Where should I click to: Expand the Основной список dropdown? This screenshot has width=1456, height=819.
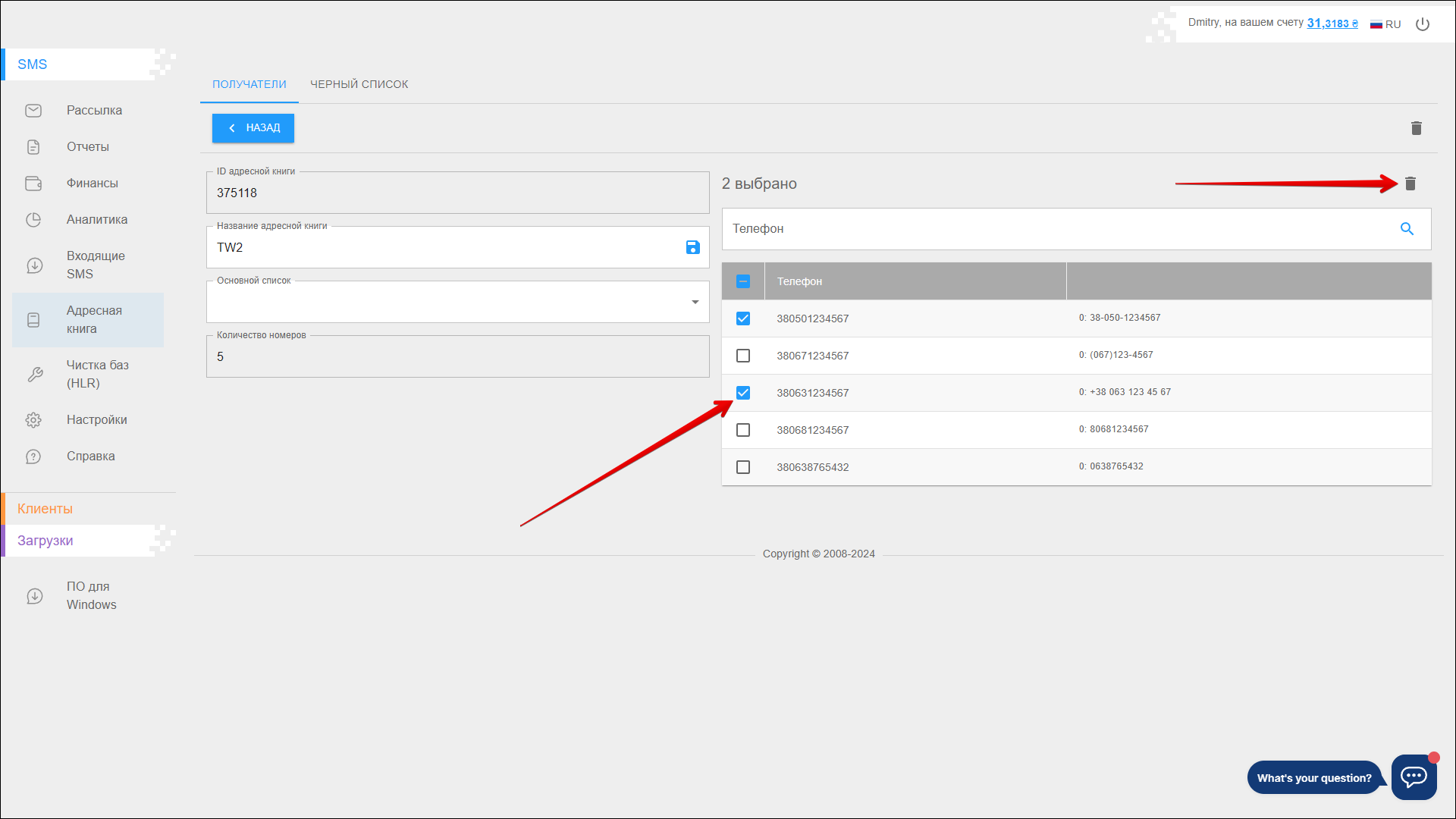tap(695, 302)
